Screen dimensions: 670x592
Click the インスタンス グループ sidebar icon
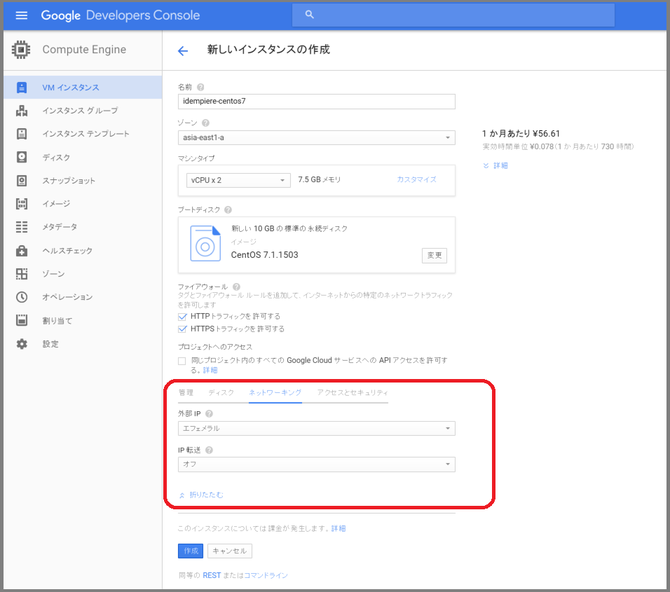(x=22, y=111)
